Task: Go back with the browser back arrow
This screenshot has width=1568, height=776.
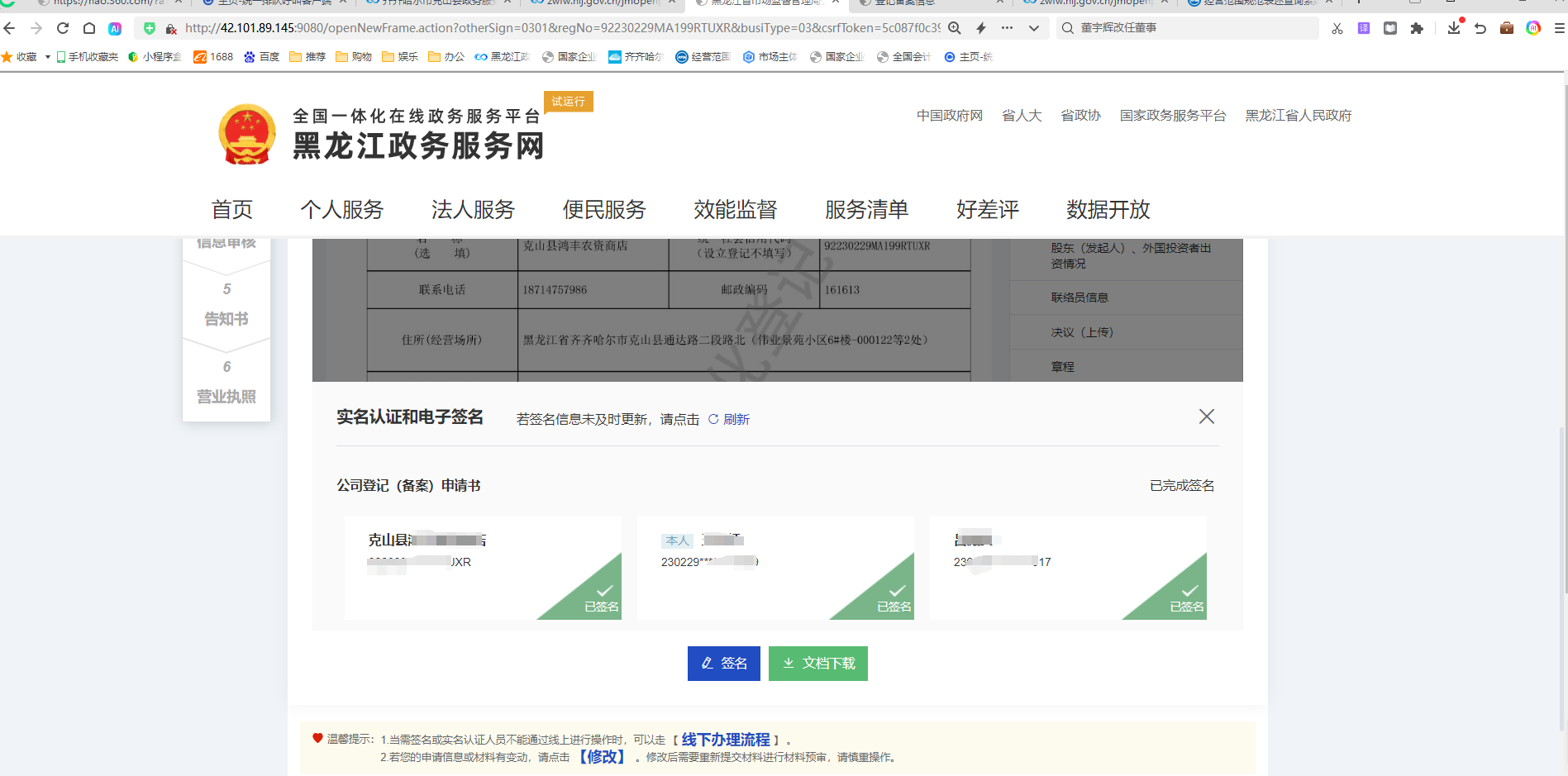Action: coord(10,28)
